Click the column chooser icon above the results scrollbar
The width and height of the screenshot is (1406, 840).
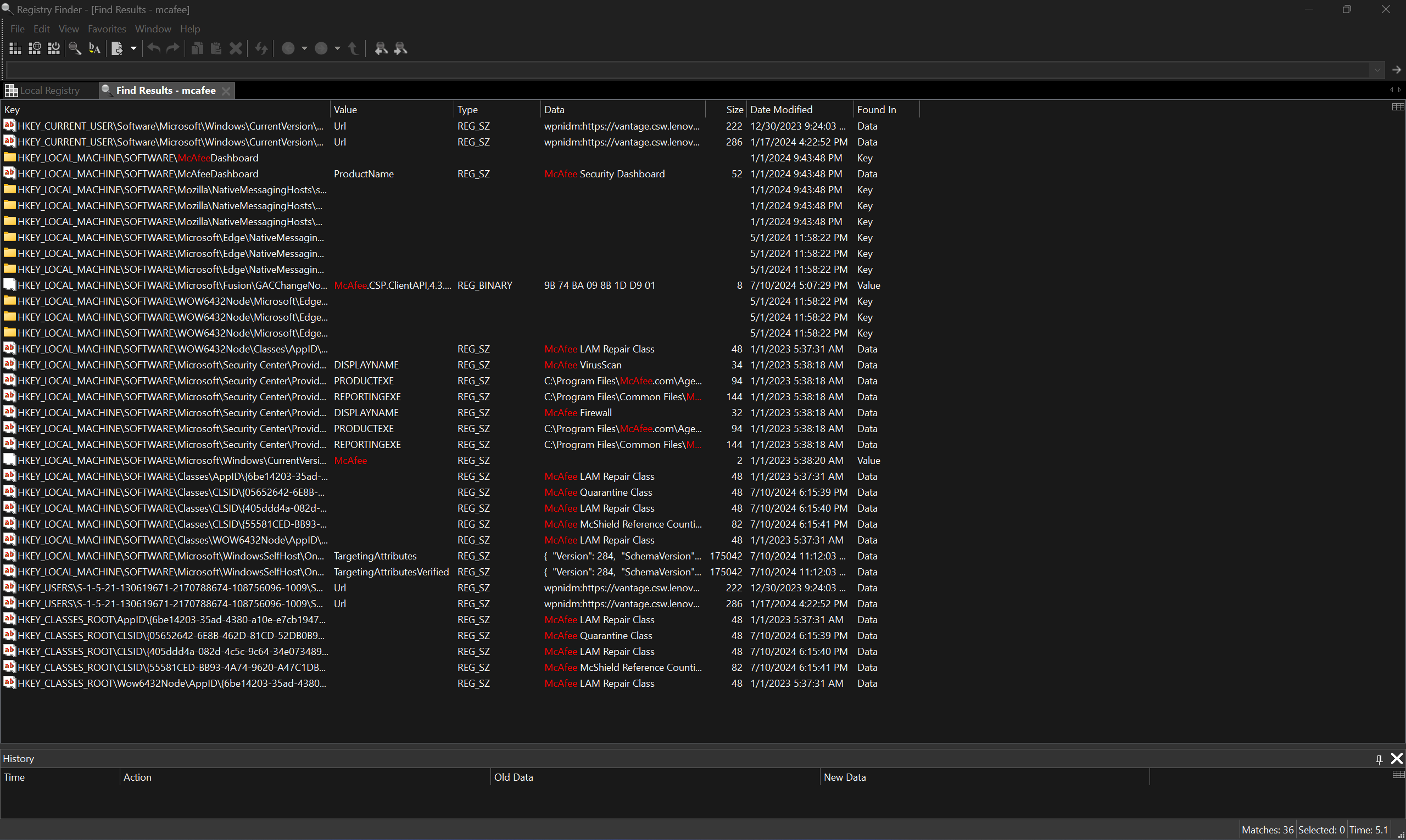pyautogui.click(x=1398, y=108)
